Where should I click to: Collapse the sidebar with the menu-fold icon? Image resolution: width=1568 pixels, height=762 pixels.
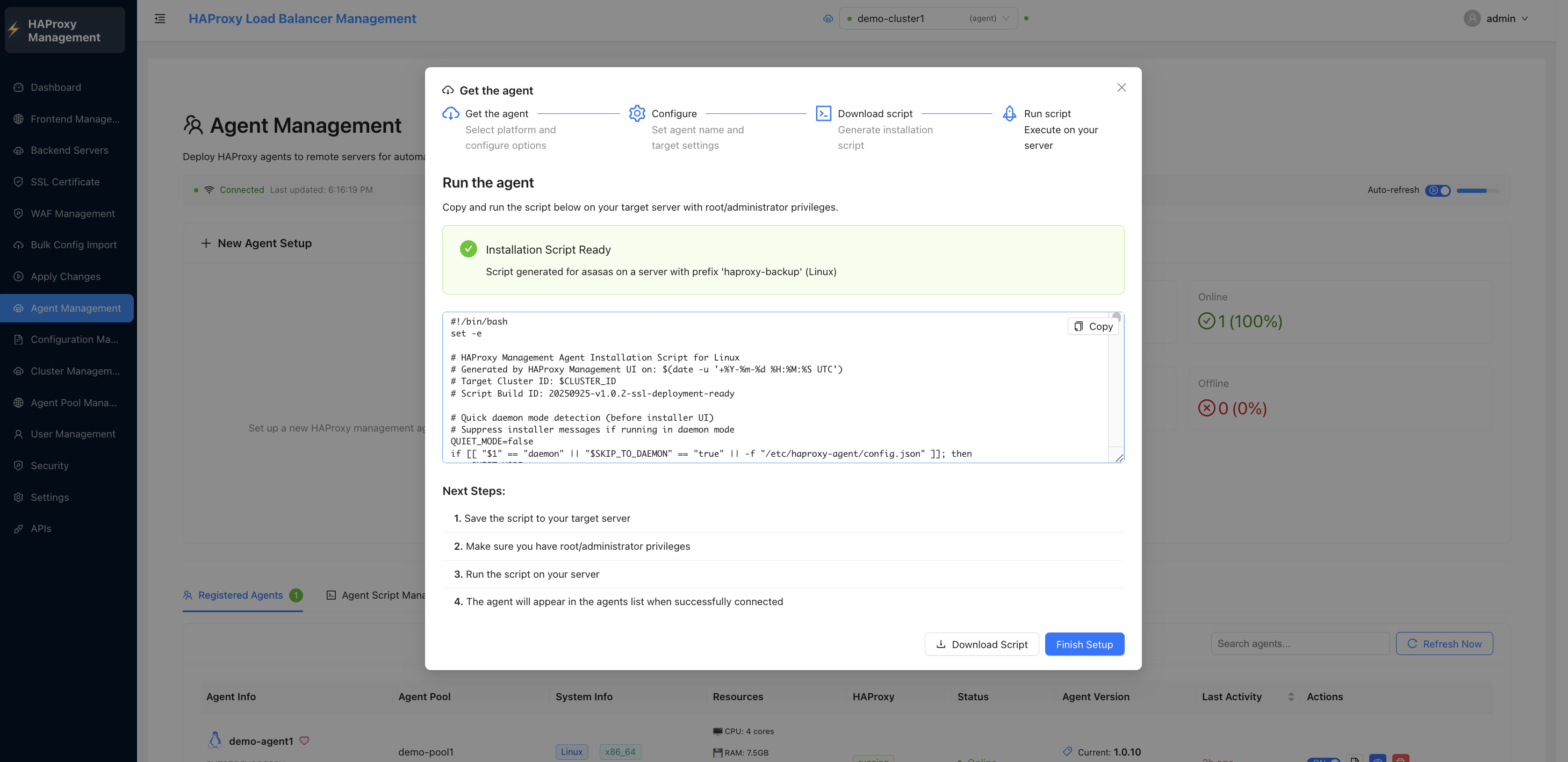(160, 18)
